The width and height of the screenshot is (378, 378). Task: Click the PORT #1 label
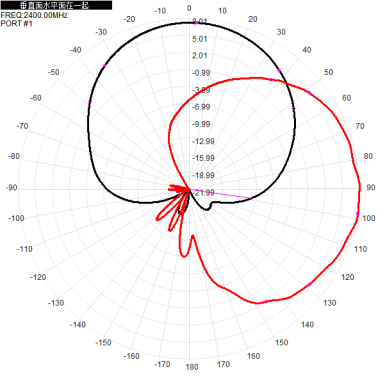[17, 23]
